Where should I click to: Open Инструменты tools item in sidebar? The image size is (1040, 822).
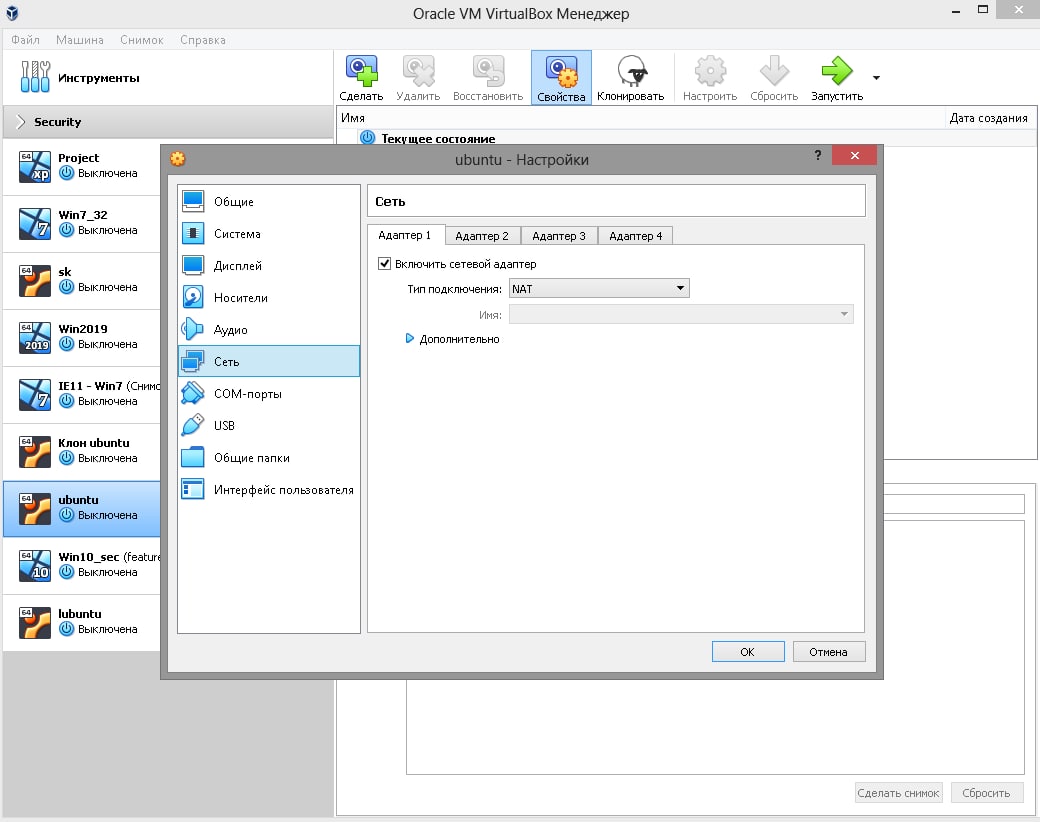coord(168,78)
